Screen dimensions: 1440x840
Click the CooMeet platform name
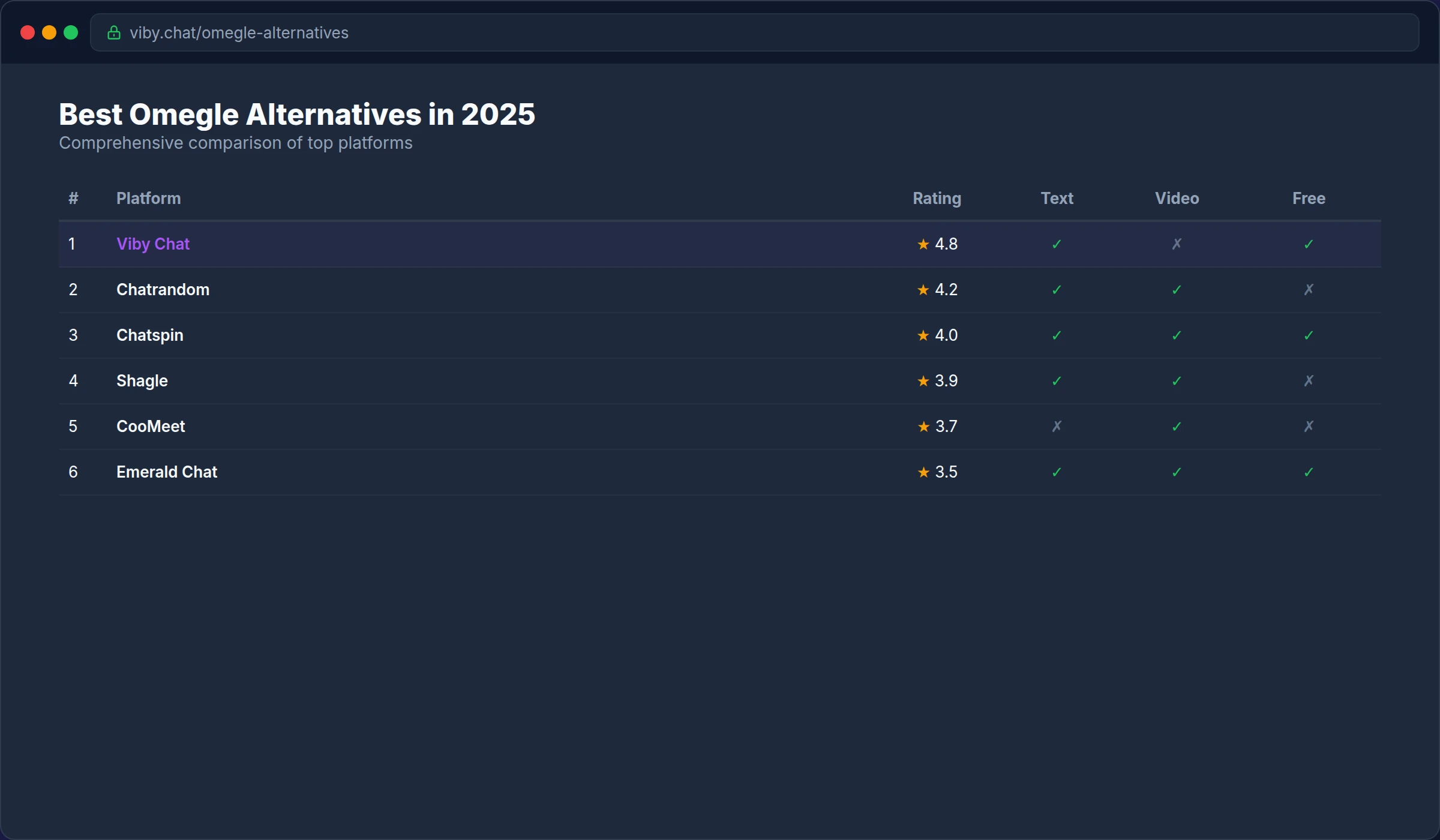[151, 427]
